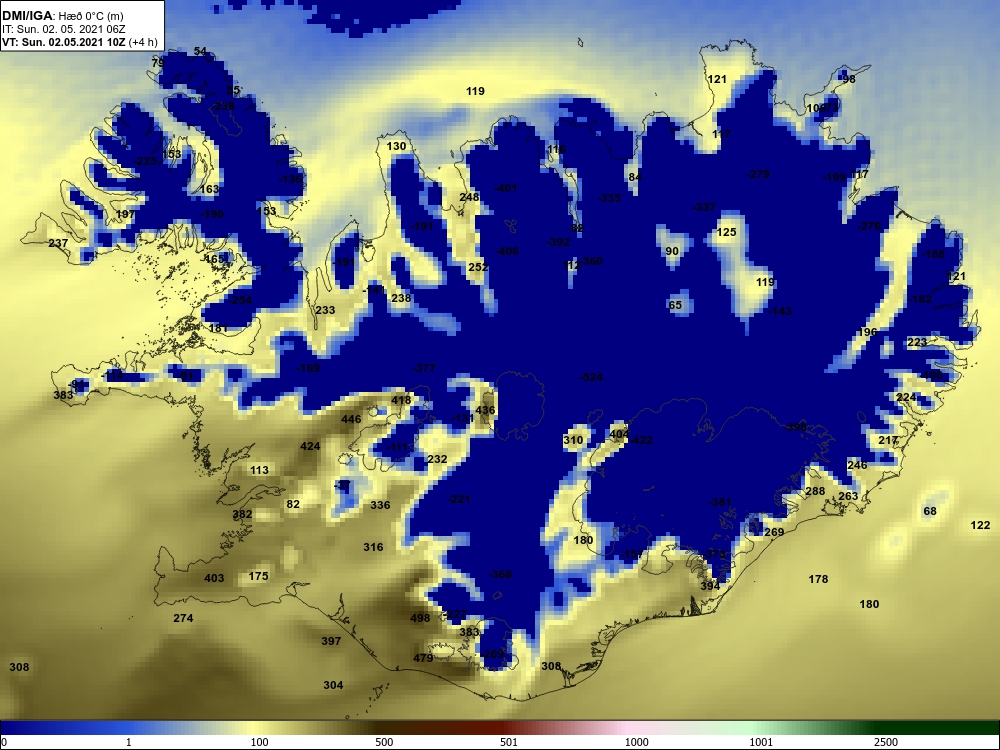Screen dimensions: 1000x750
Task: Click the map value 178
Action: (818, 579)
